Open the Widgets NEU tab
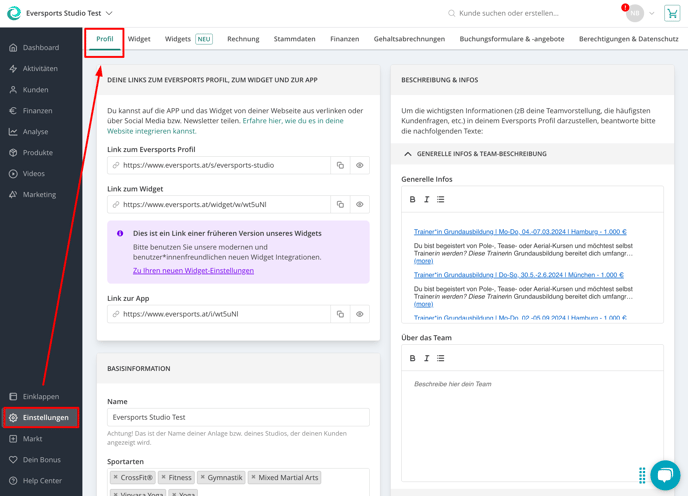This screenshot has height=496, width=688. pos(189,39)
